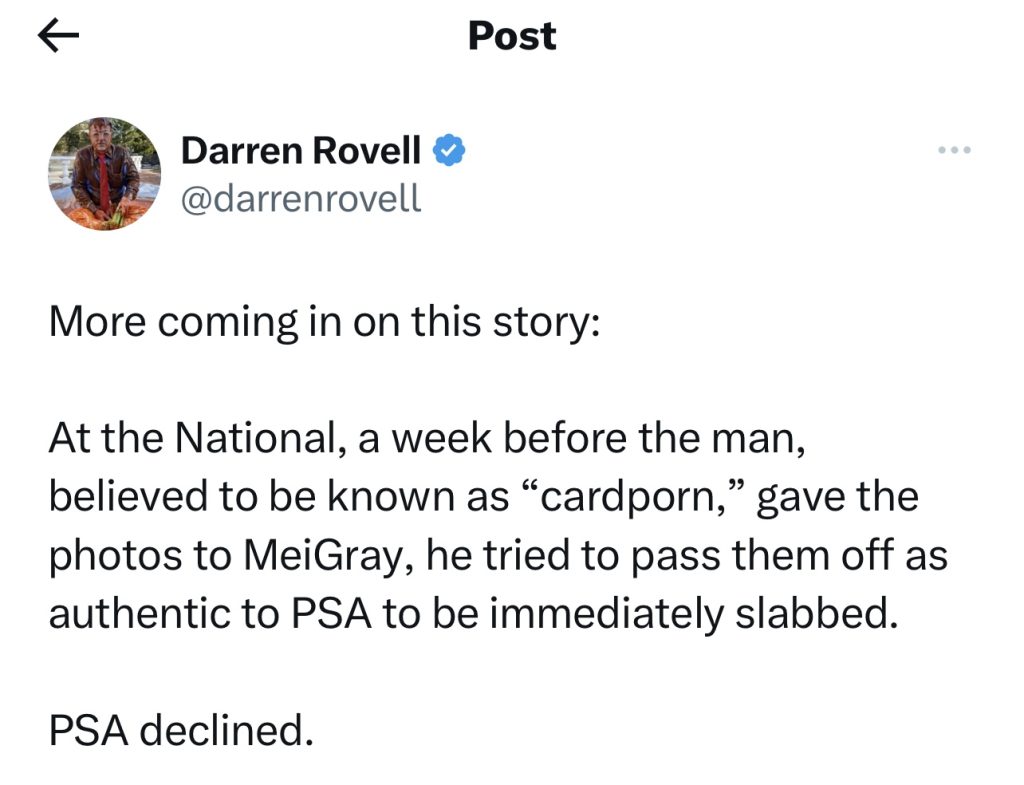
Task: Open the three-dot more options menu
Action: click(954, 150)
